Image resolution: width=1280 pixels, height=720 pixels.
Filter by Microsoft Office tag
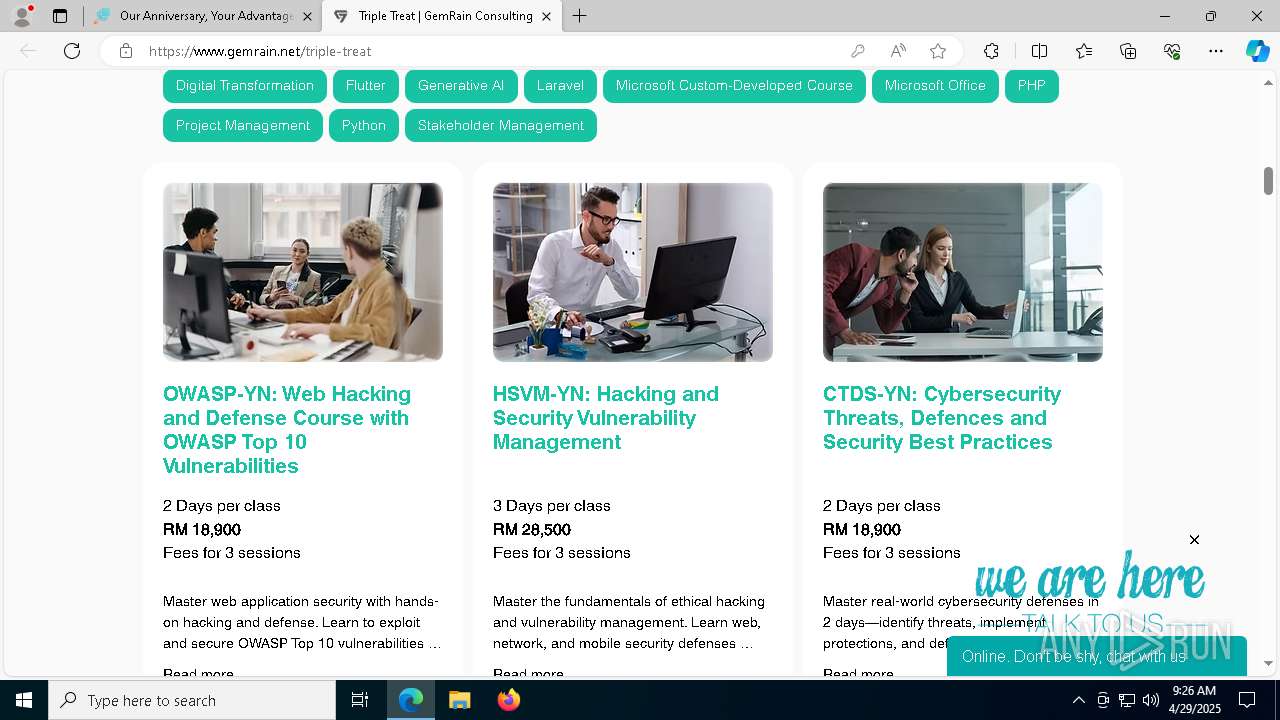click(x=935, y=86)
